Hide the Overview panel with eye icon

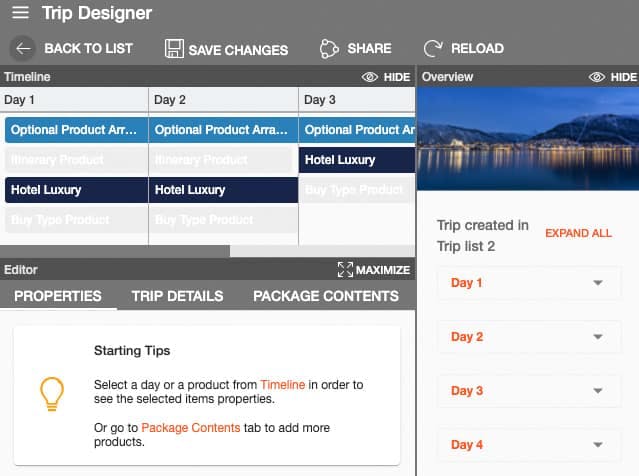pyautogui.click(x=598, y=77)
